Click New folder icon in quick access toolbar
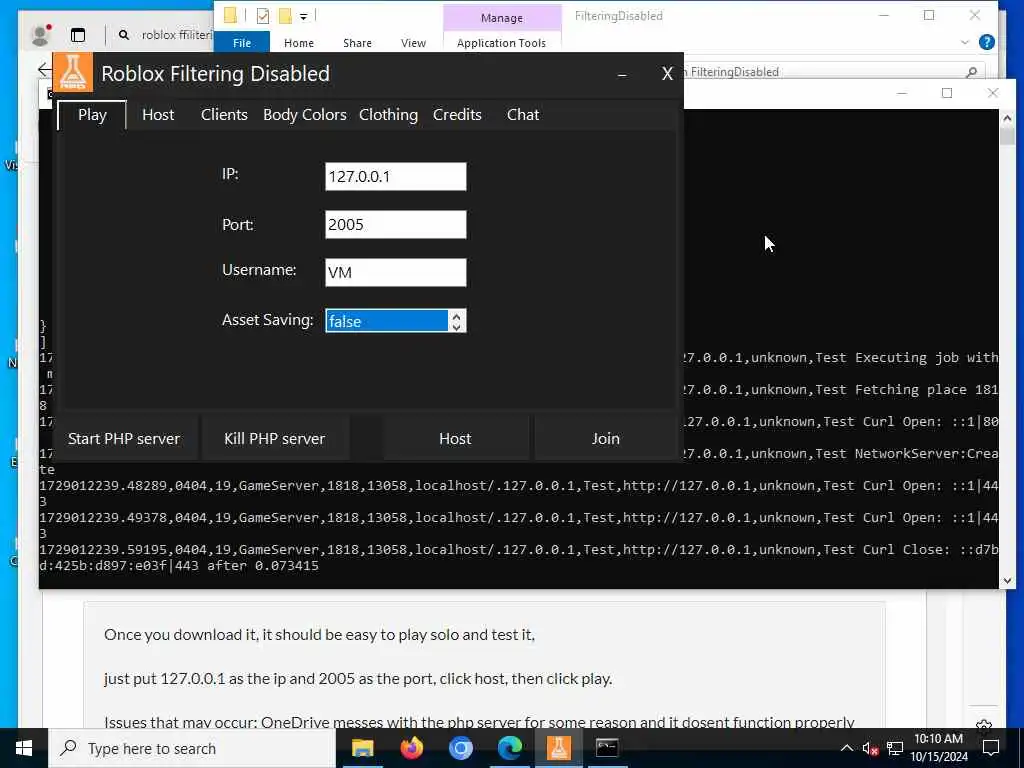Image resolution: width=1024 pixels, height=768 pixels. 285,16
